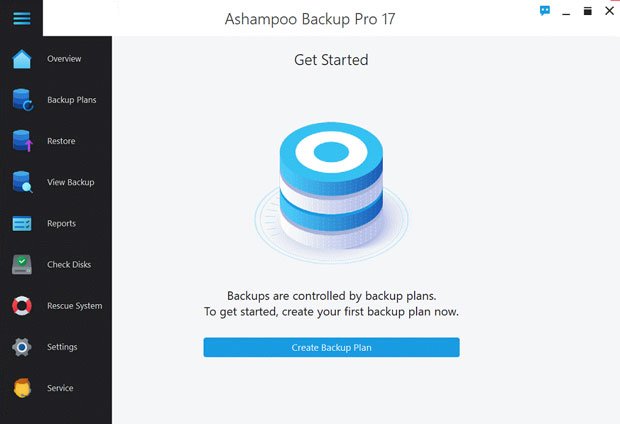Click the View Backup magnifier icon
Viewport: 620px width, 424px height.
point(22,182)
